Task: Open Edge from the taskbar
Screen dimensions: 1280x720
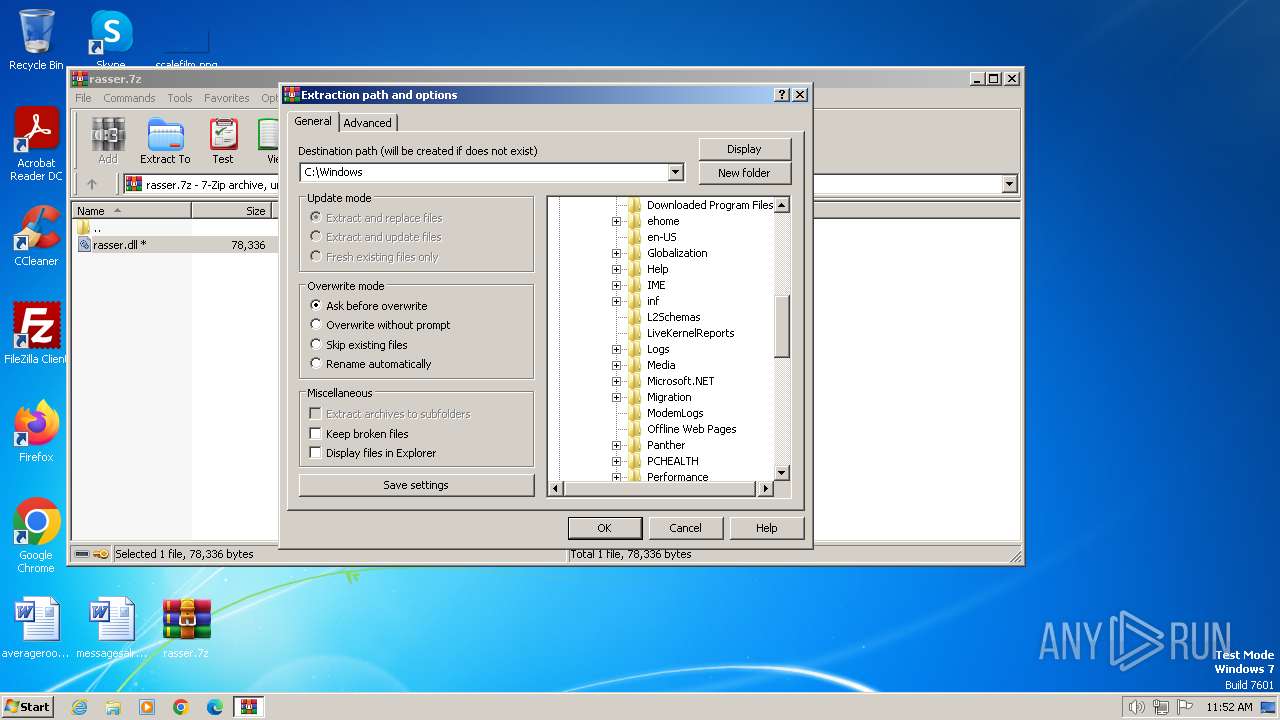Action: coord(215,707)
